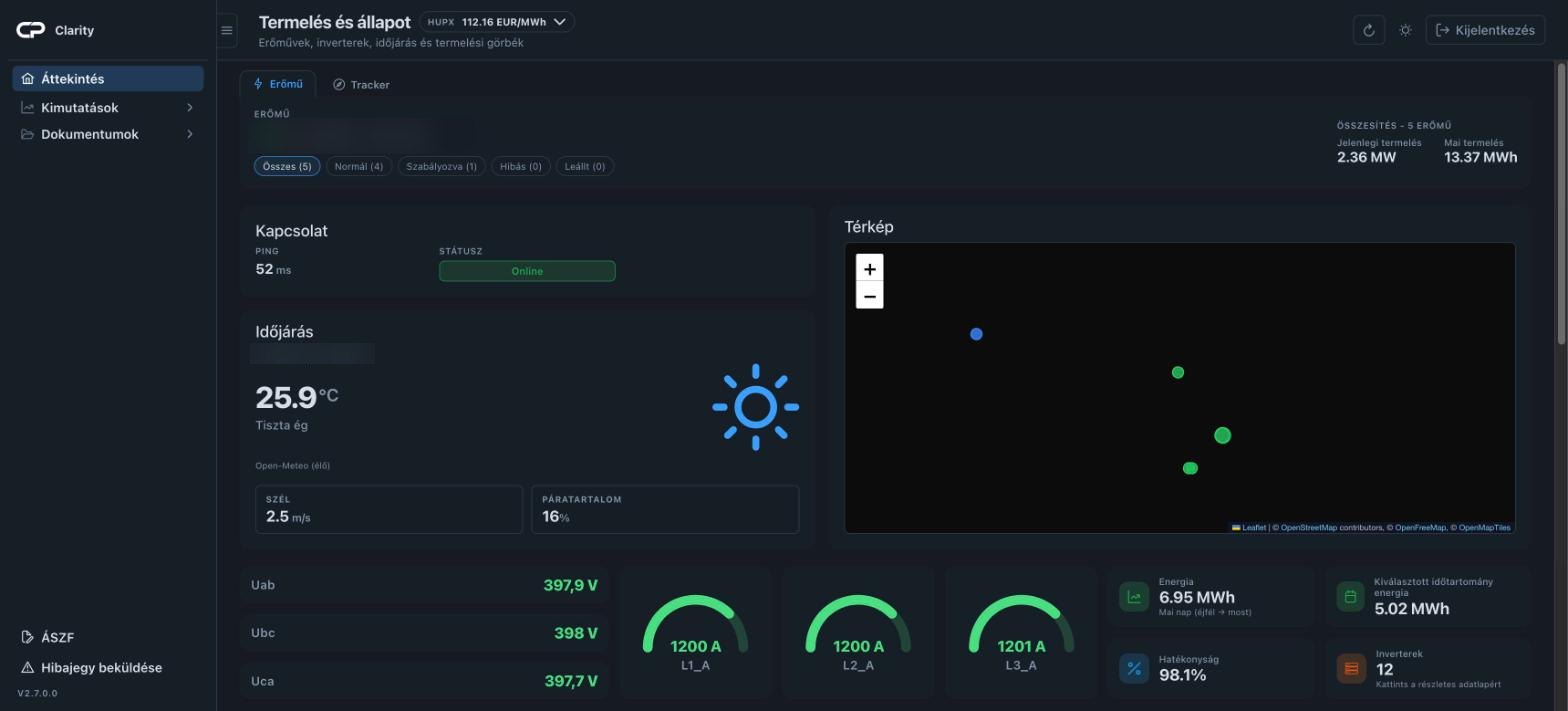Click the Uca voltage value 397,7 V
This screenshot has height=711, width=1568.
[x=570, y=681]
